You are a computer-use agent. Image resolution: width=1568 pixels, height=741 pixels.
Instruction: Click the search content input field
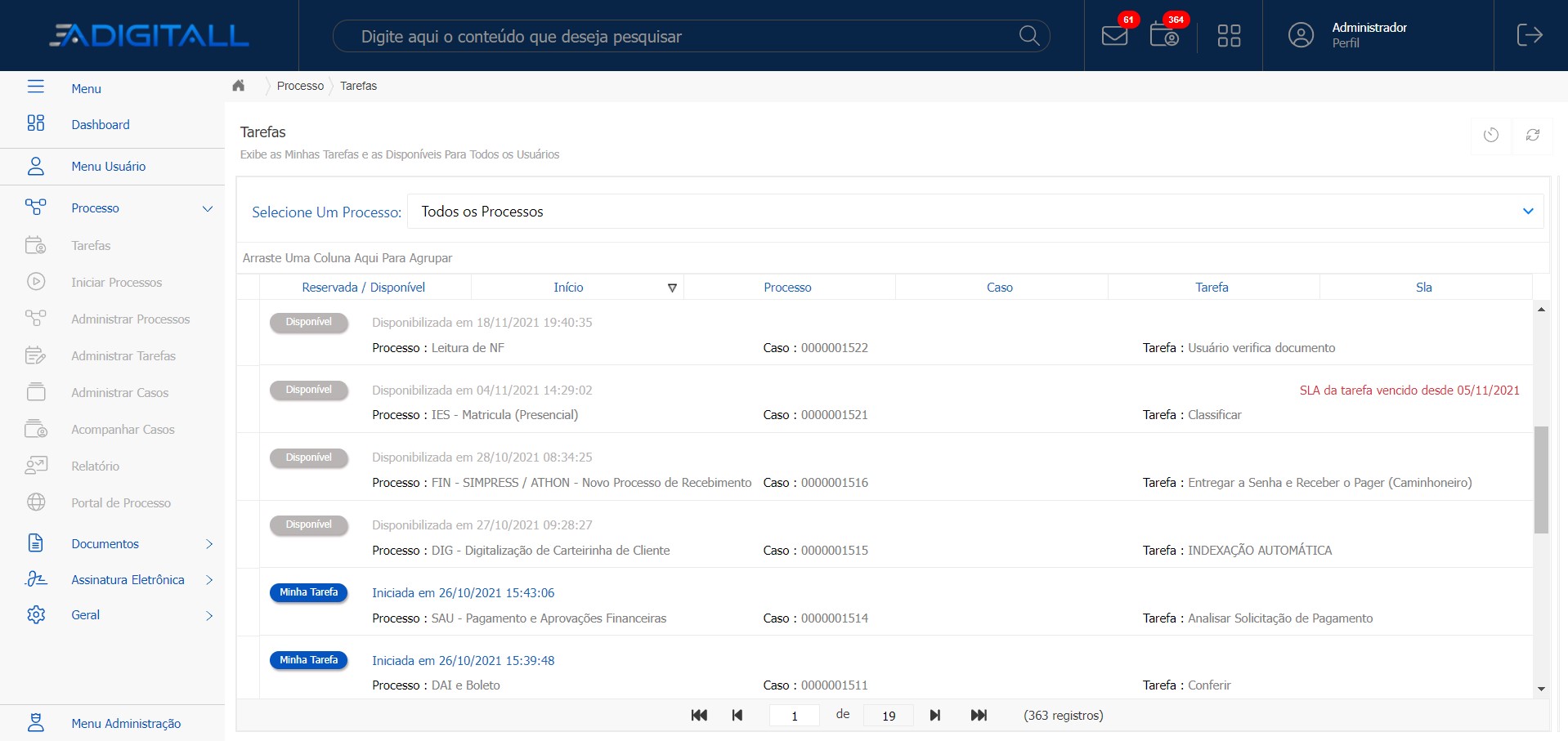coord(691,36)
